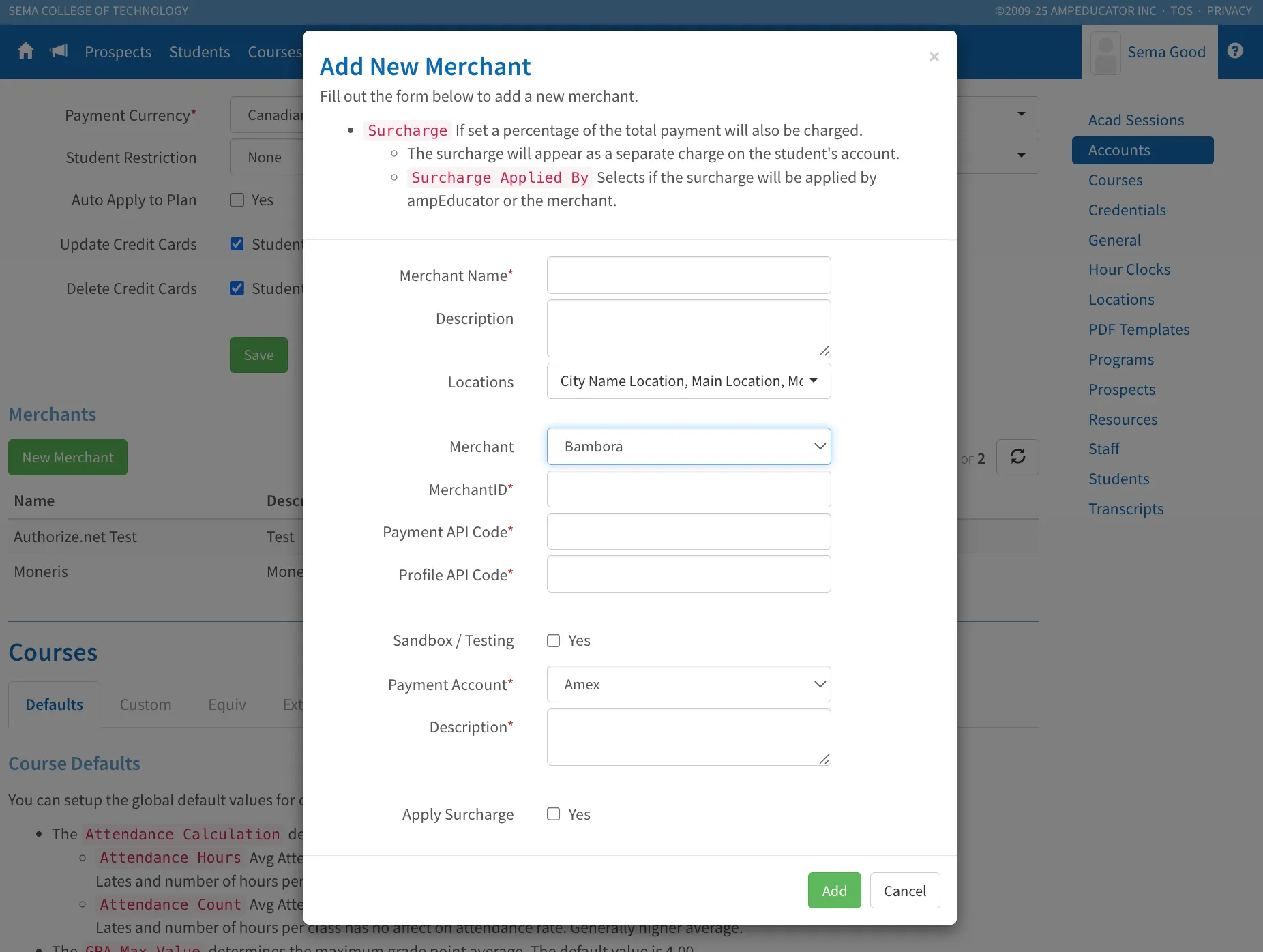Click the Add button

point(834,891)
